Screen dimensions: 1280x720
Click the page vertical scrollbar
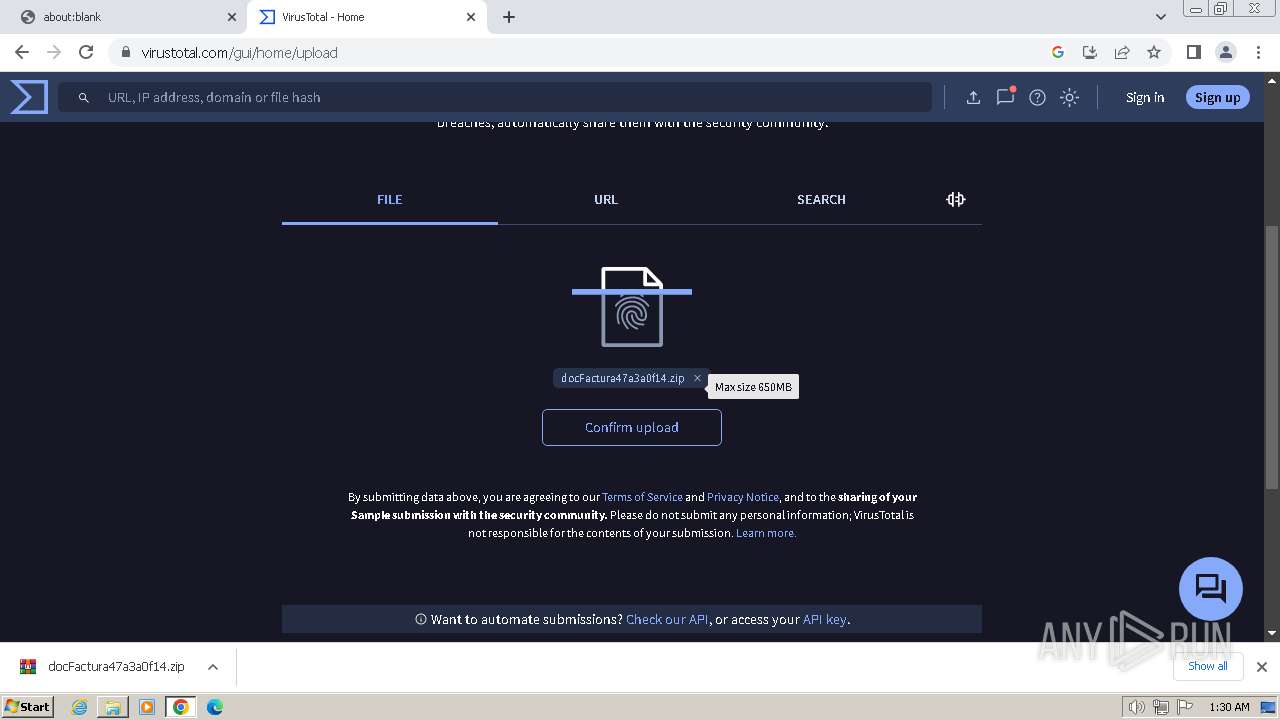[1272, 357]
